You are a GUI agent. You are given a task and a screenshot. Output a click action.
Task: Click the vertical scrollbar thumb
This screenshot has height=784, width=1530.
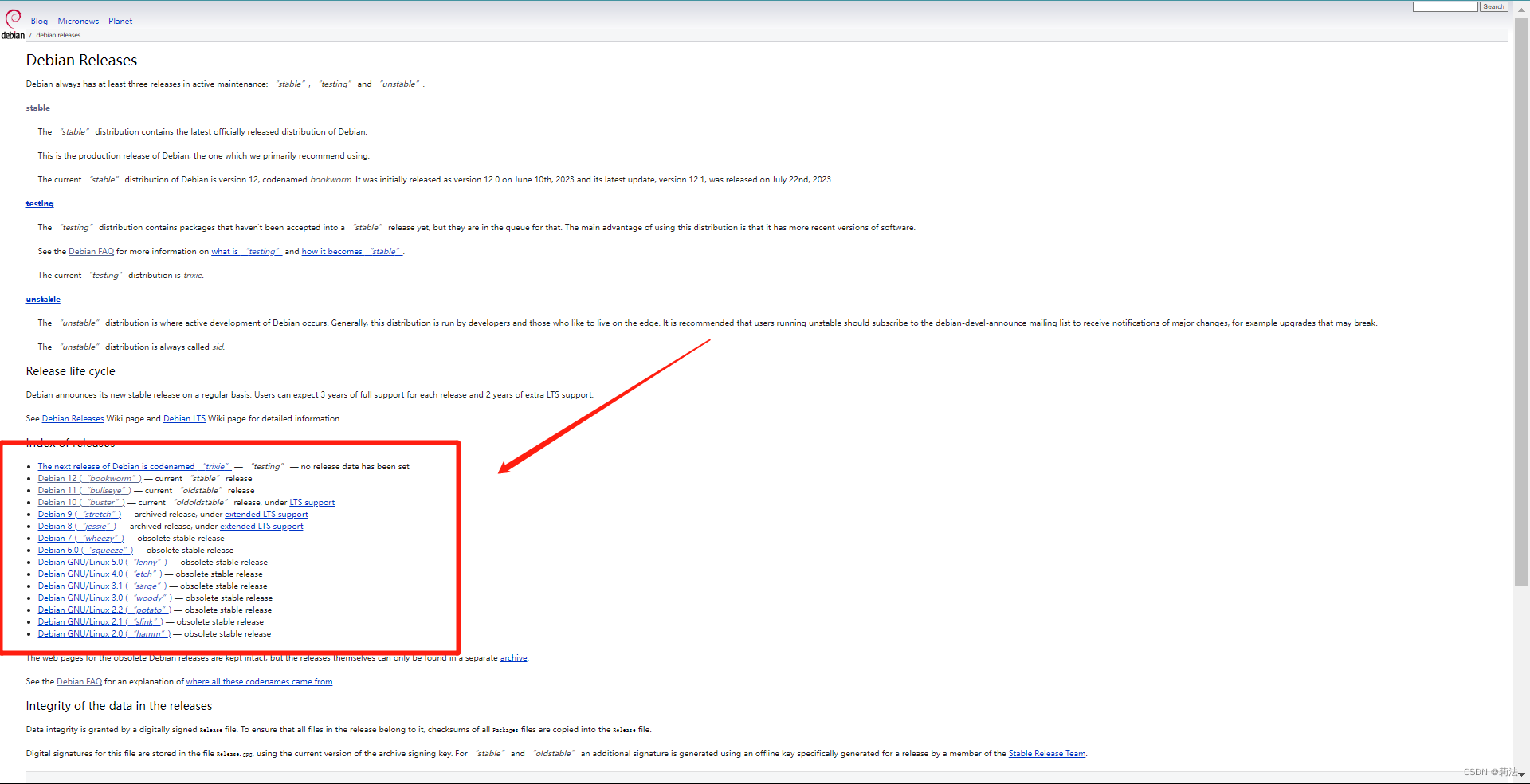click(1521, 301)
